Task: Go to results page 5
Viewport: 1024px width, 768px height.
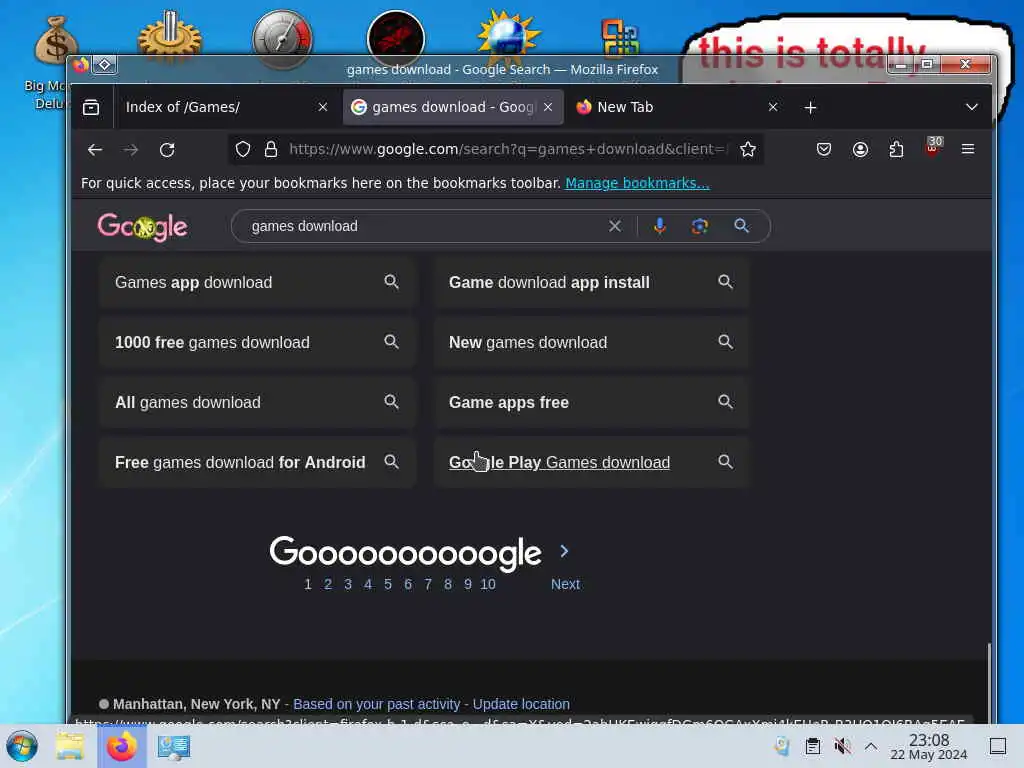Action: tap(388, 584)
